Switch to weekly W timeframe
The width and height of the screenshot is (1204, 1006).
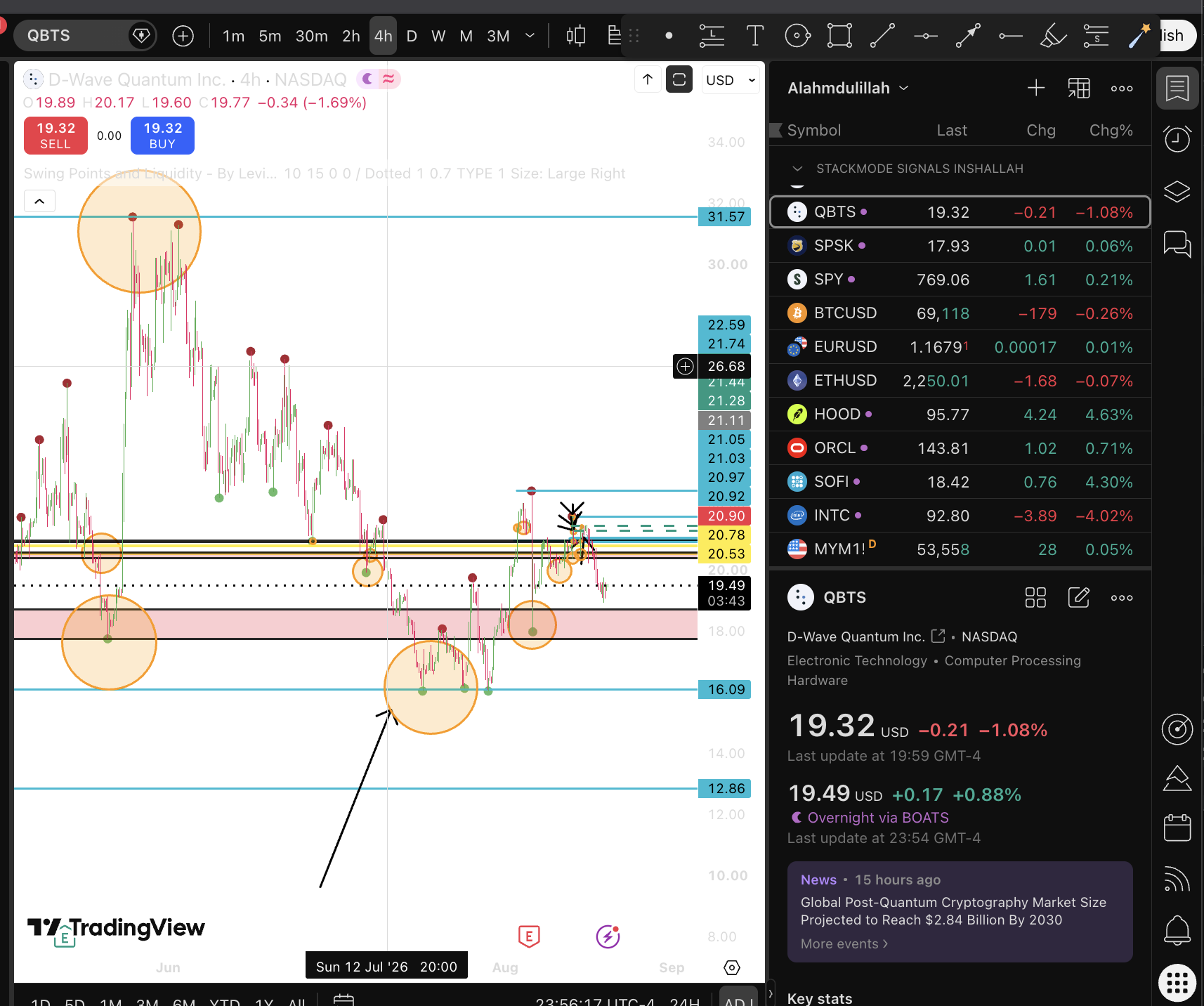pos(438,36)
